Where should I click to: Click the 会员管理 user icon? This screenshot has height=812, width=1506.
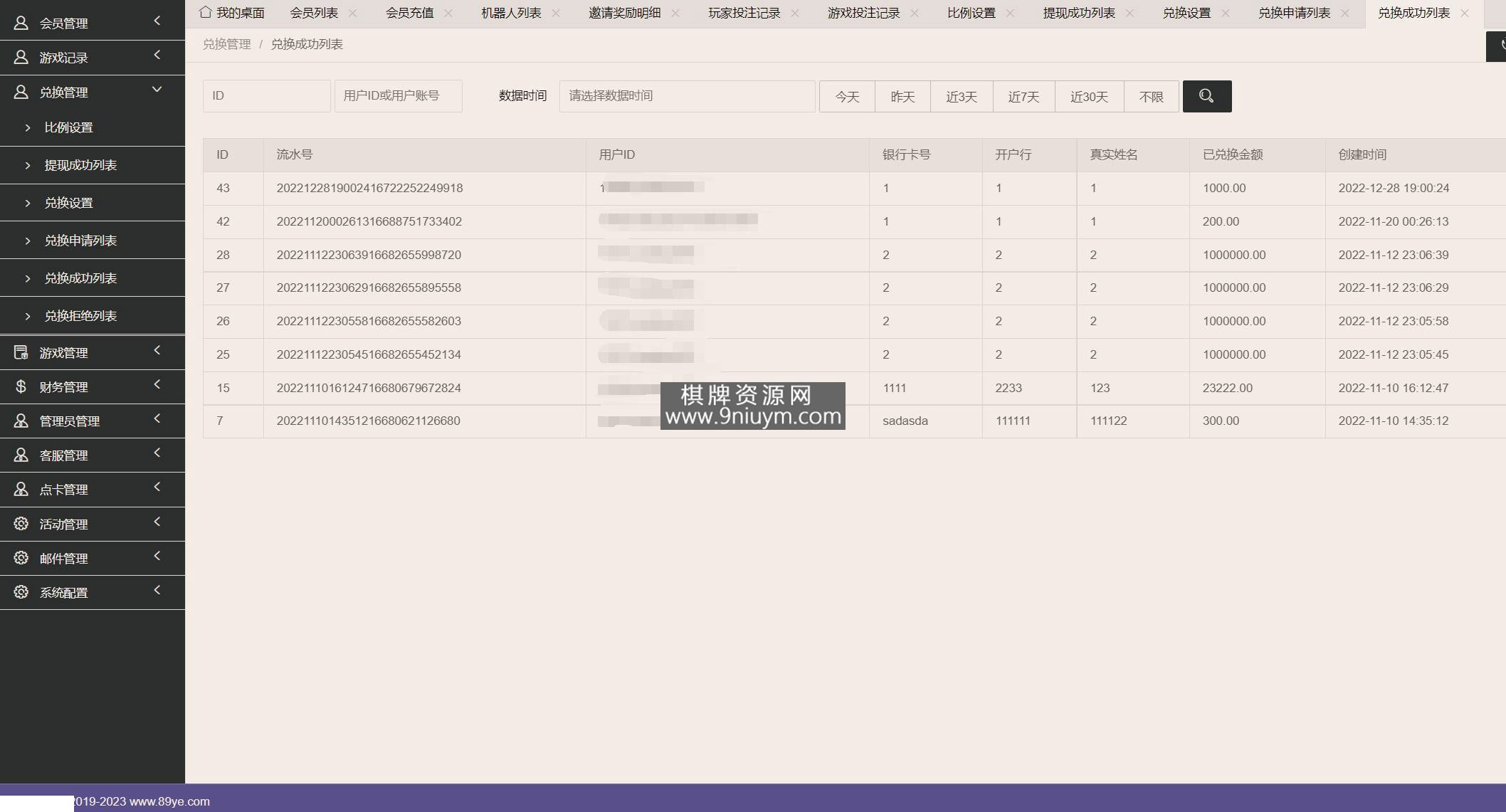point(21,23)
